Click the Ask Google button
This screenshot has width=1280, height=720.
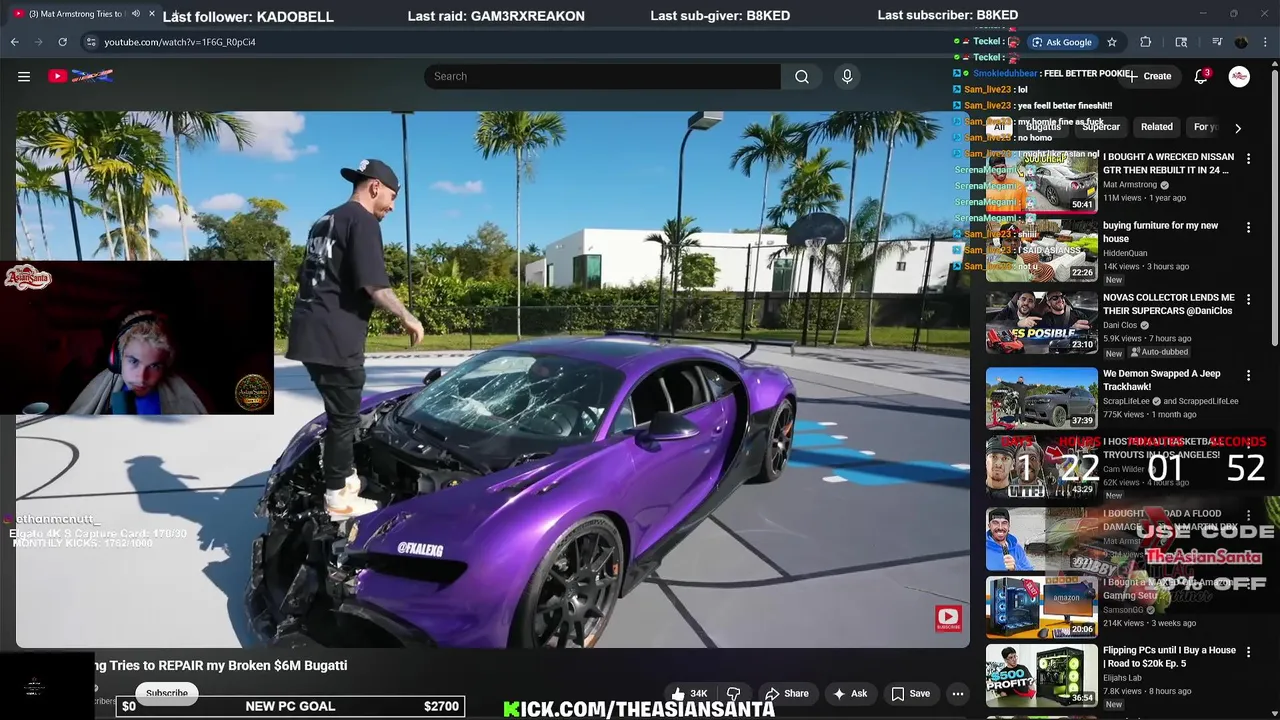pos(1061,42)
